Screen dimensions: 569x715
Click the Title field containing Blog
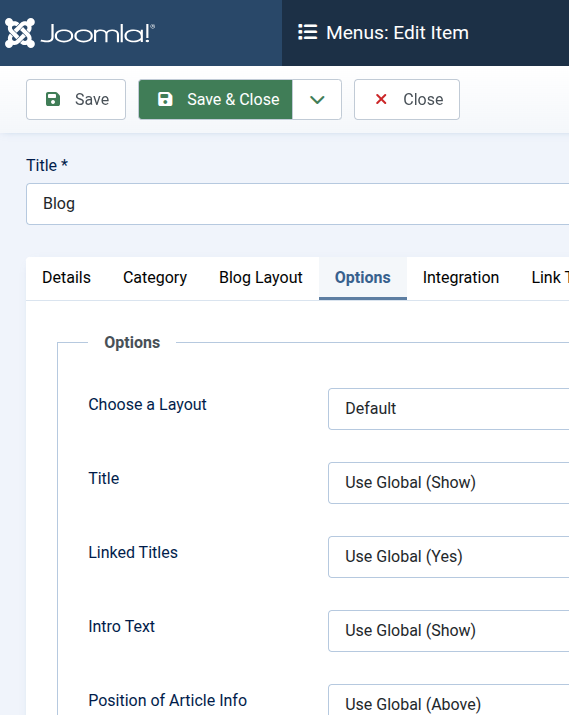click(x=297, y=204)
